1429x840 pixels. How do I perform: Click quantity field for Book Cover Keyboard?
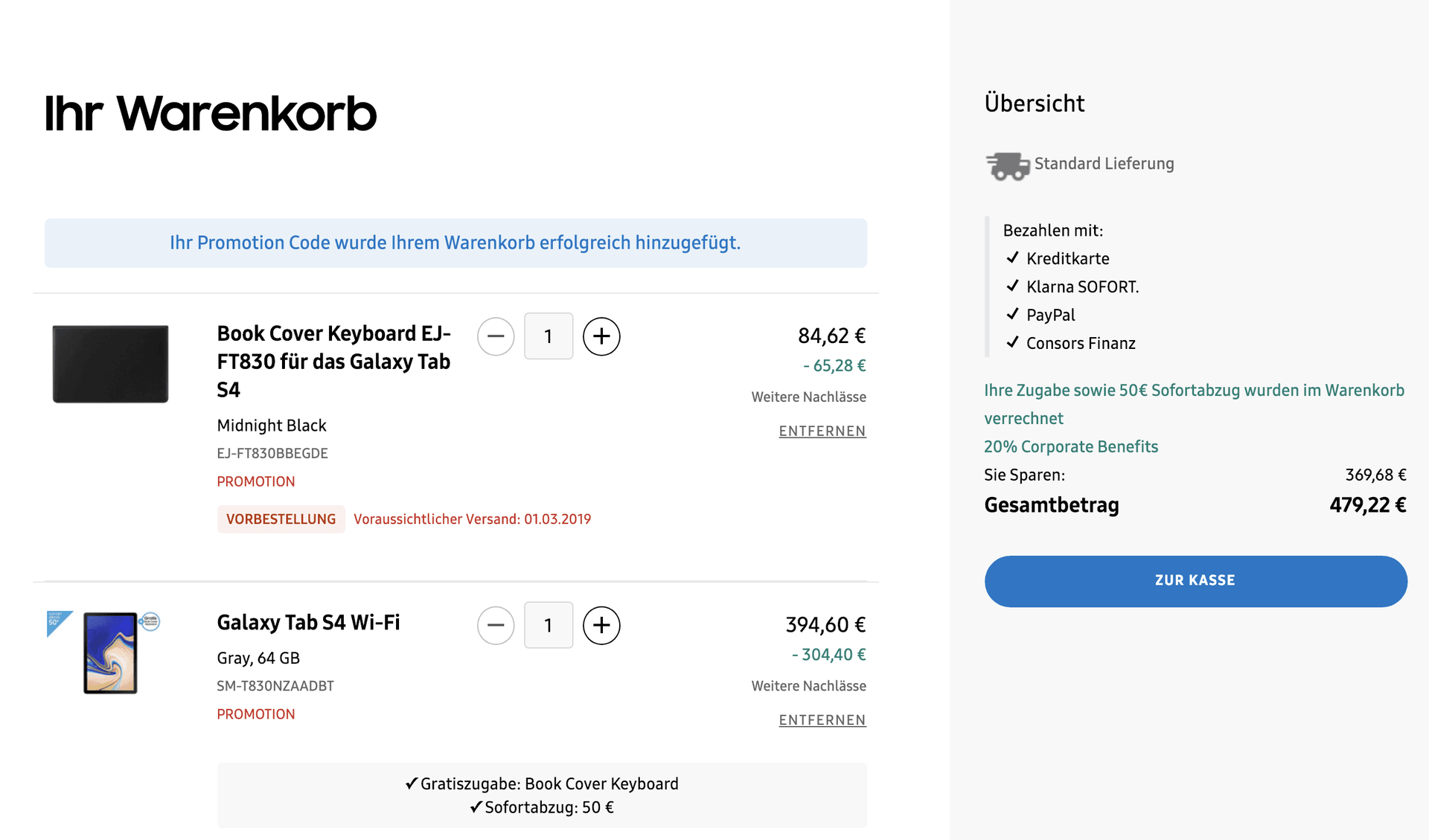click(x=549, y=336)
